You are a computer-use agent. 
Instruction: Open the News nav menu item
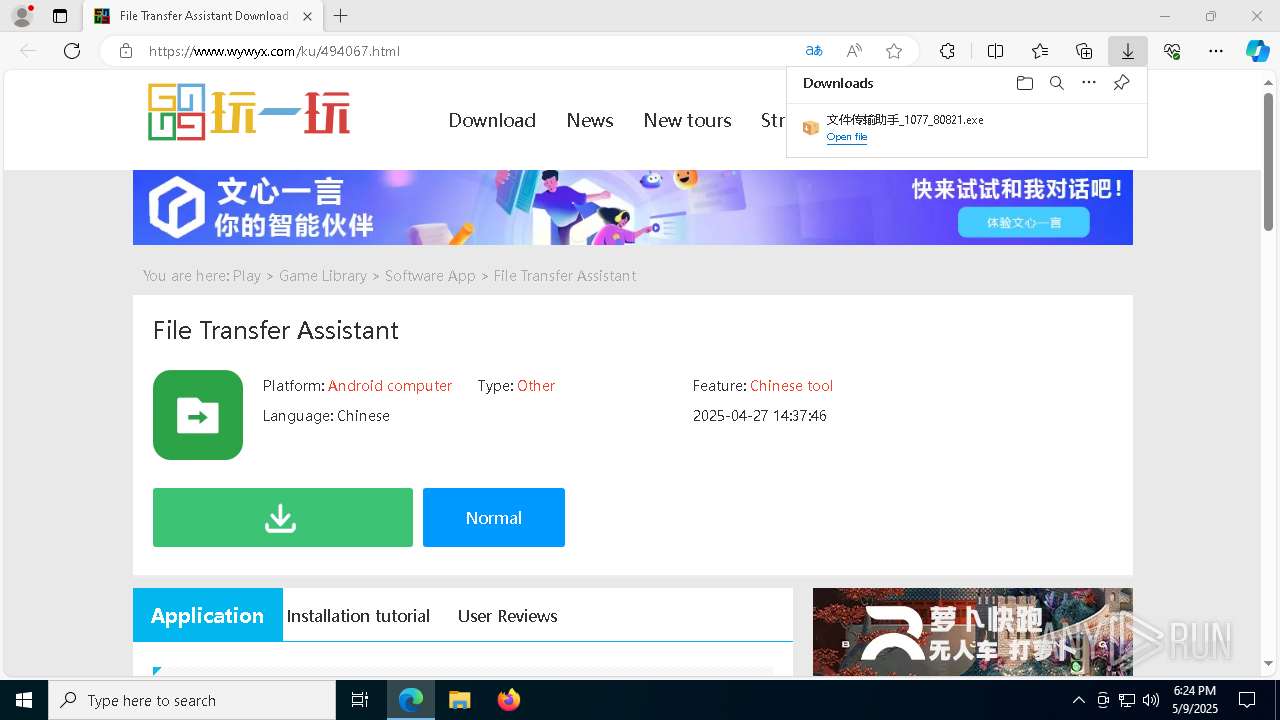[x=590, y=120]
